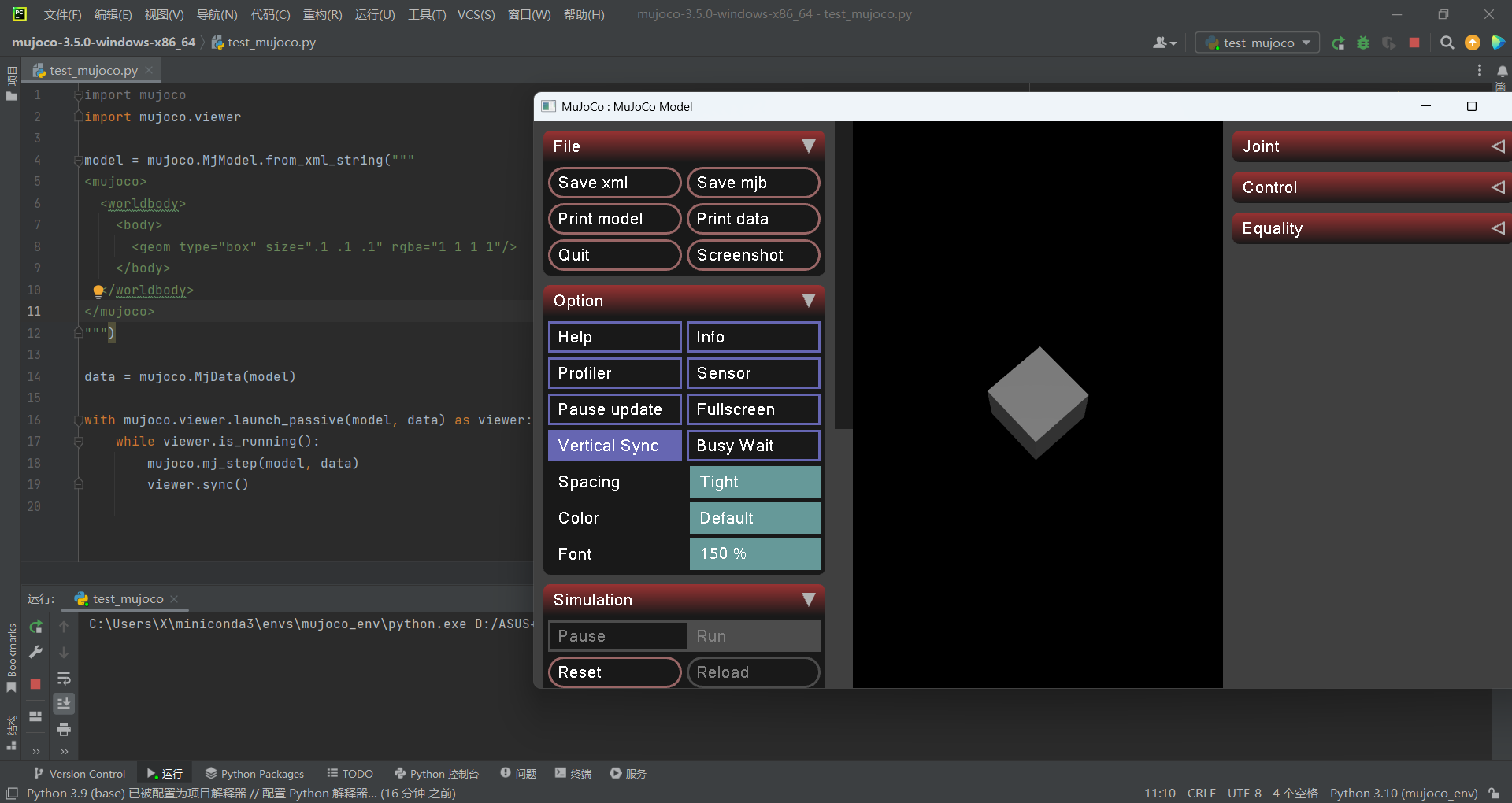Collapse the File section in MuJoCo viewer
Screen dimensions: 1512x803
809,146
